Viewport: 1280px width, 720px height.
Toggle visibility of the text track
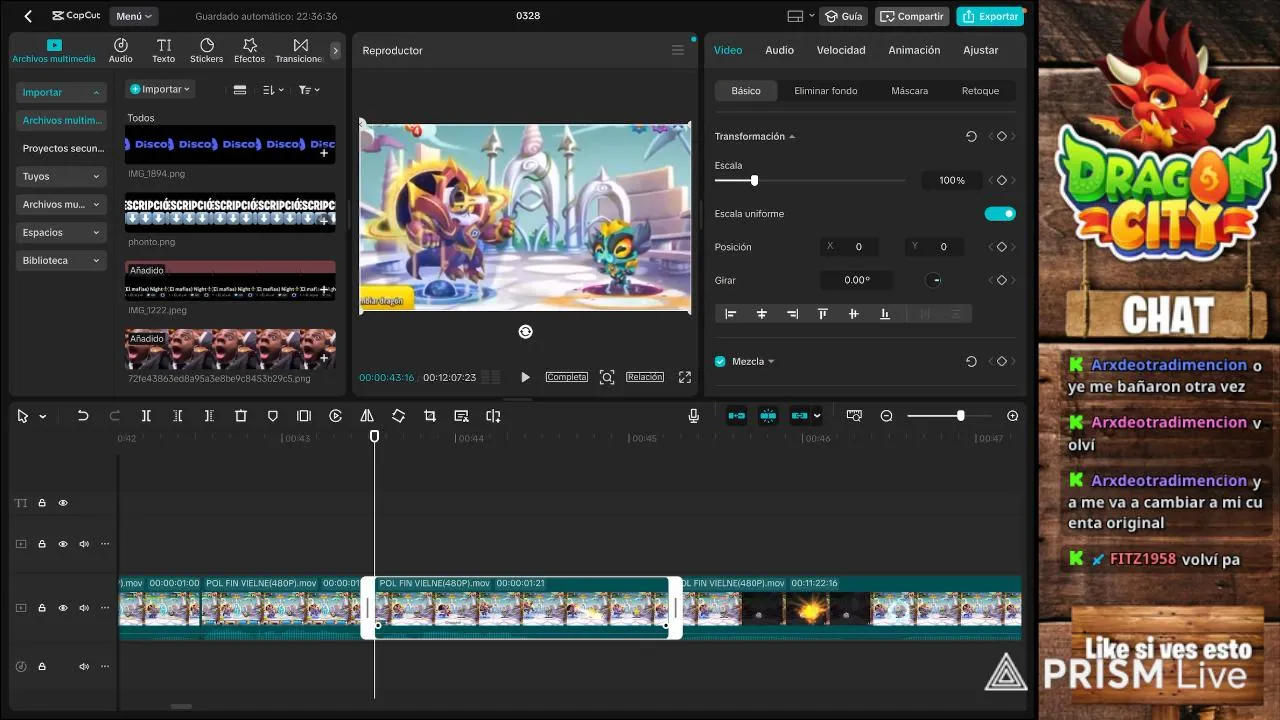pos(63,503)
